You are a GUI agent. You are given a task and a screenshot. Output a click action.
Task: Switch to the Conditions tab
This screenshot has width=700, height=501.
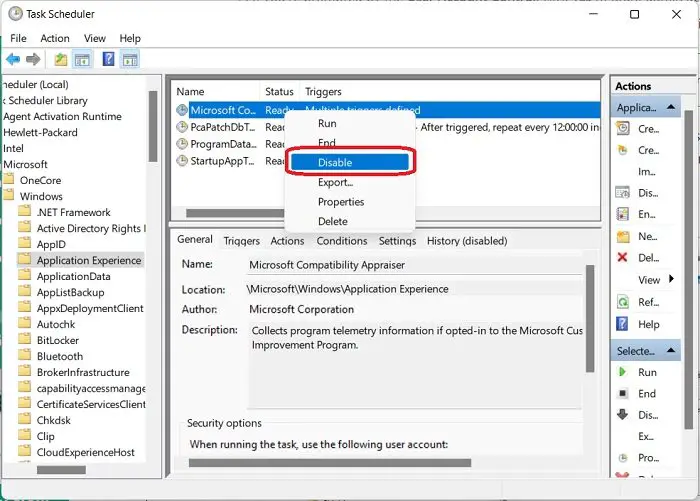pos(342,241)
